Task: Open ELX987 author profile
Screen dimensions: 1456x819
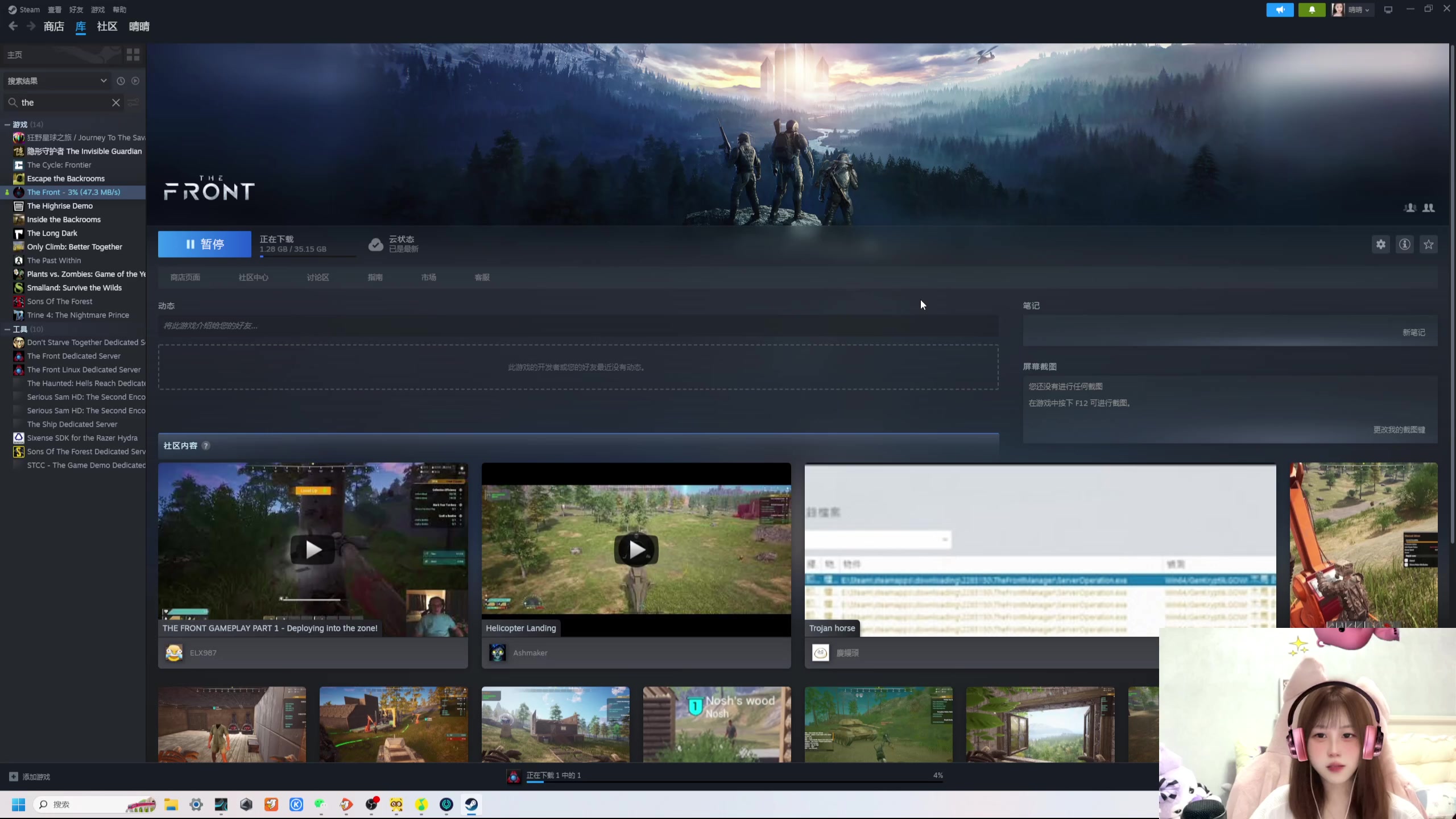Action: coord(203,653)
